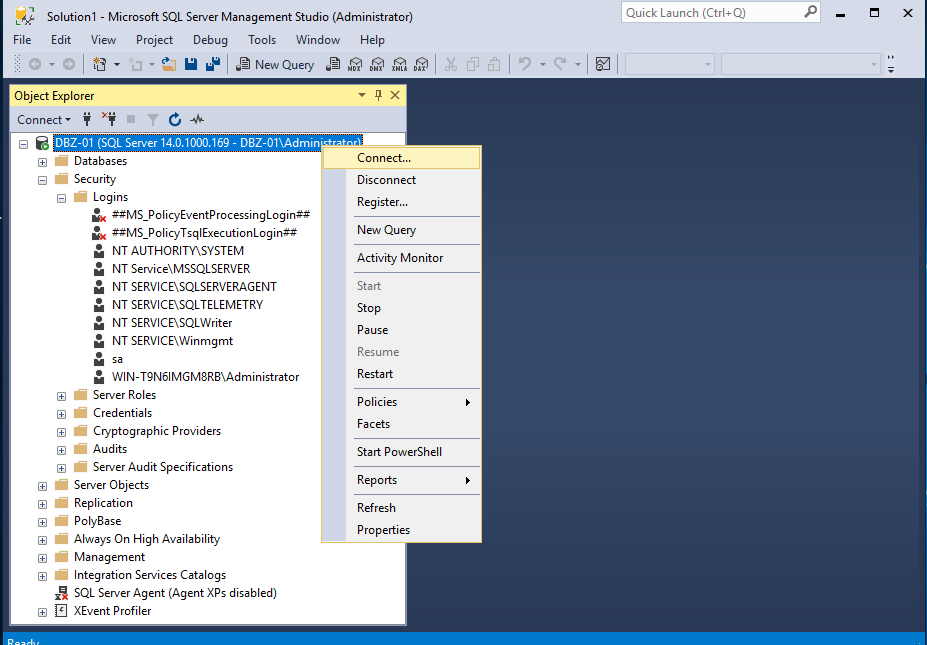
Task: Click the MDX query icon
Action: (355, 64)
